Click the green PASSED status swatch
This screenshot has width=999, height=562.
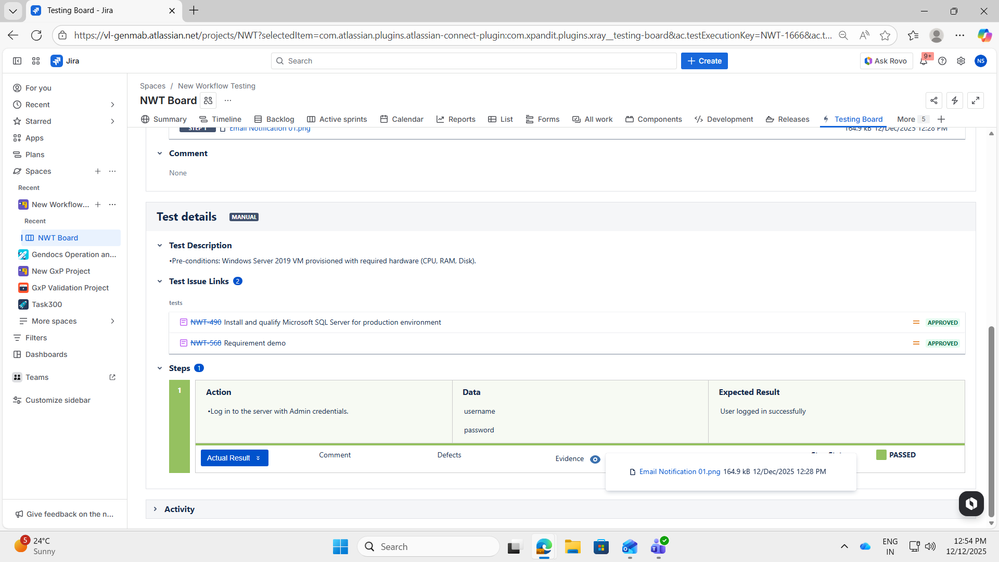click(x=881, y=455)
